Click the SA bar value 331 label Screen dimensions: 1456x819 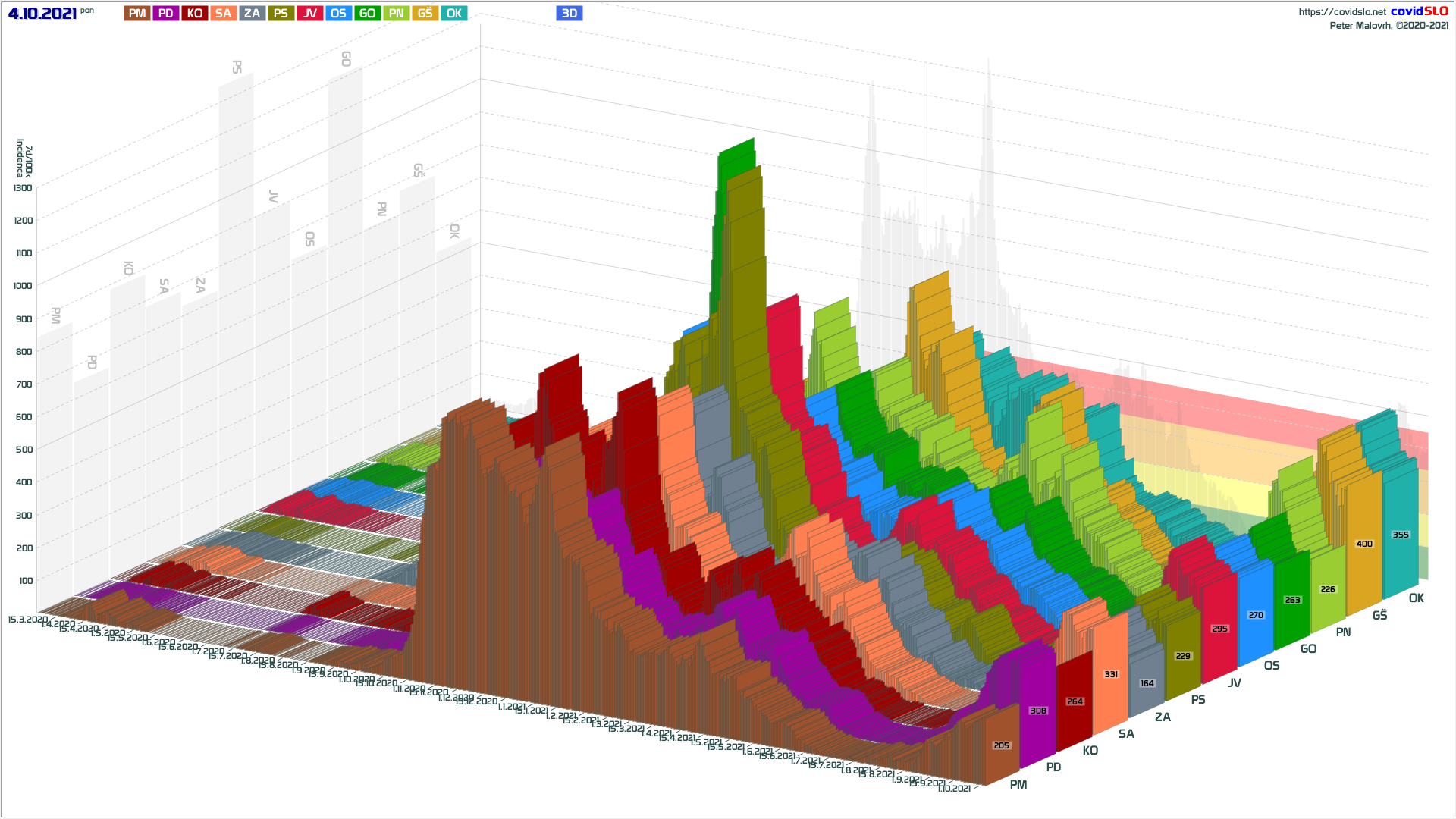(x=1110, y=674)
